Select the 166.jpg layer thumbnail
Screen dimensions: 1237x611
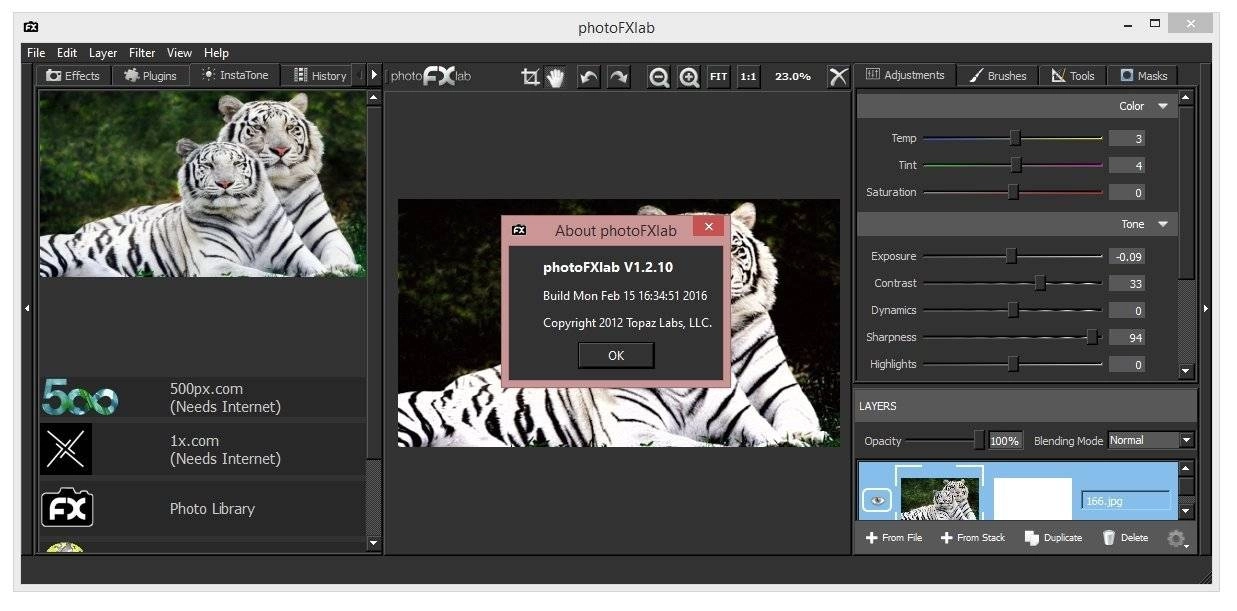pyautogui.click(x=940, y=499)
